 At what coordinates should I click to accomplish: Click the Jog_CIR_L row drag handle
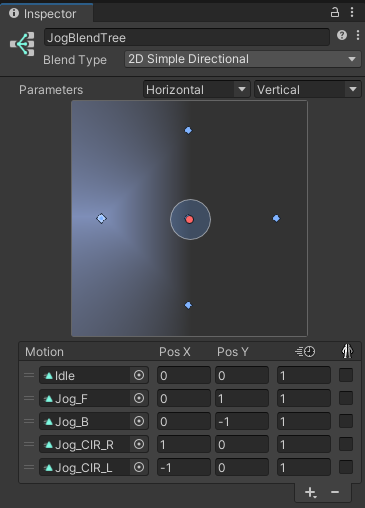pos(29,467)
